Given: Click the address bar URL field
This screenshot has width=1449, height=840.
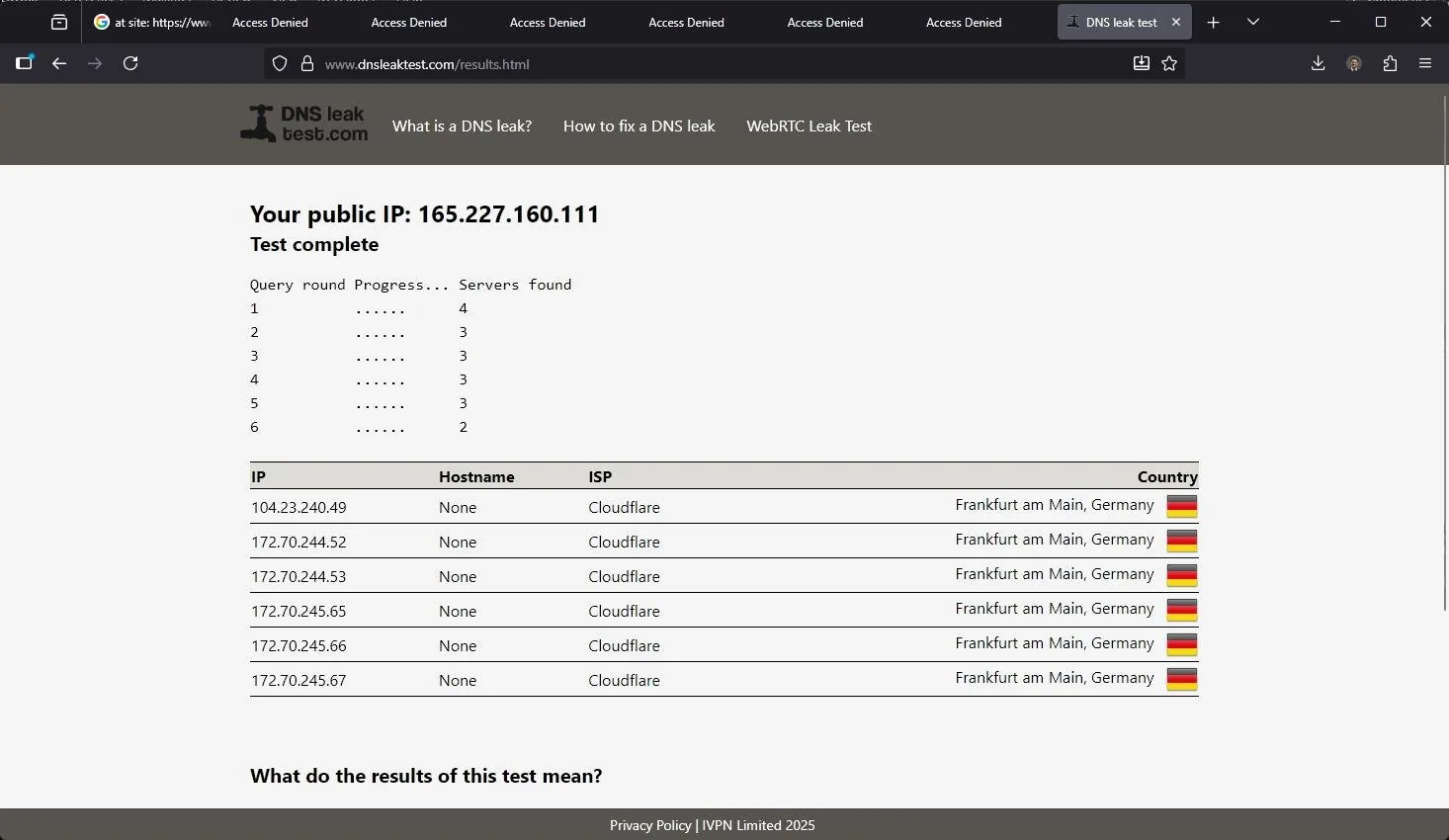Looking at the screenshot, I should click(722, 64).
